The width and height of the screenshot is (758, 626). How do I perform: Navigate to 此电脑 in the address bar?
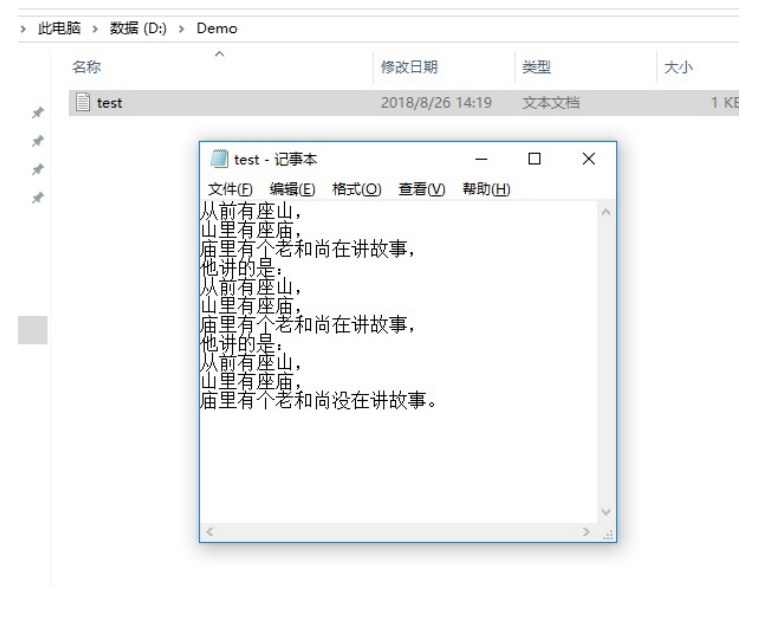pos(59,28)
